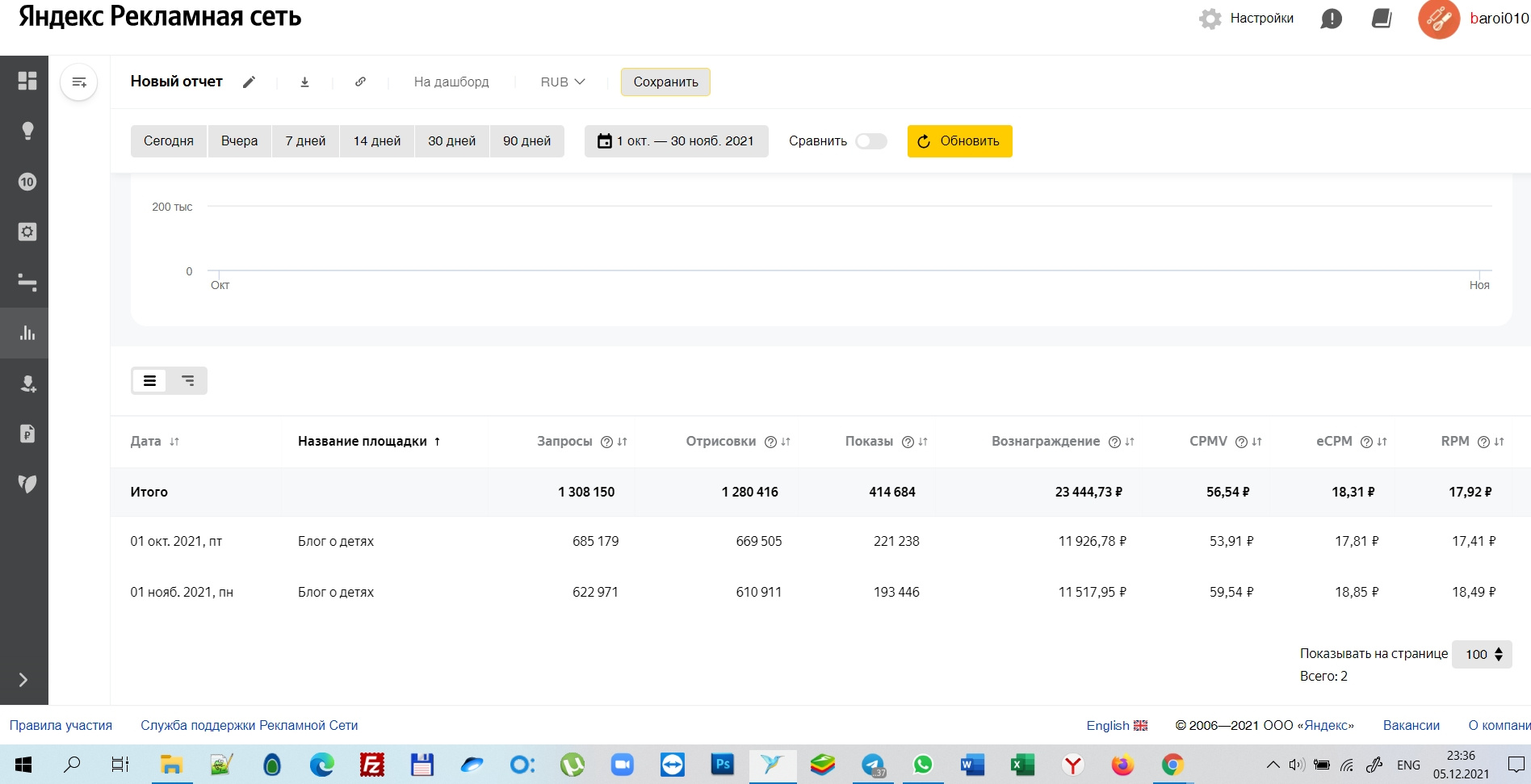Download the report using the download icon
The height and width of the screenshot is (784, 1531).
(x=304, y=82)
